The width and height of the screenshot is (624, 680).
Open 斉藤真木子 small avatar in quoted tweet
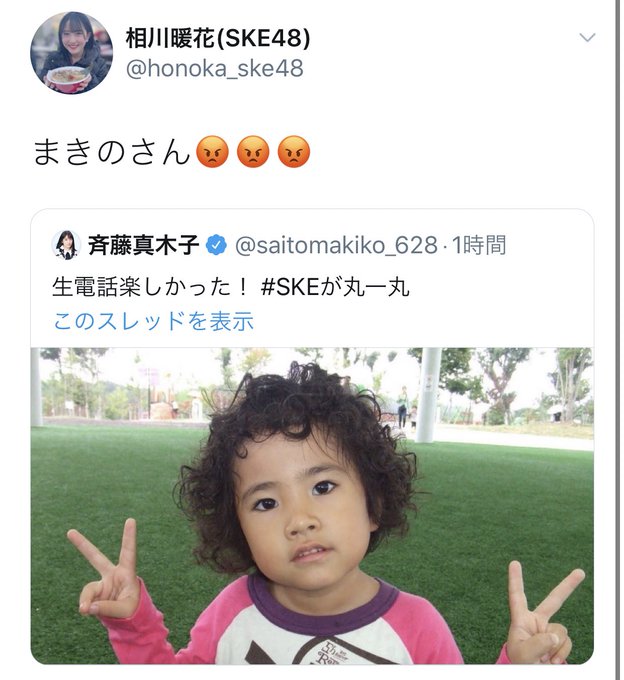click(66, 245)
